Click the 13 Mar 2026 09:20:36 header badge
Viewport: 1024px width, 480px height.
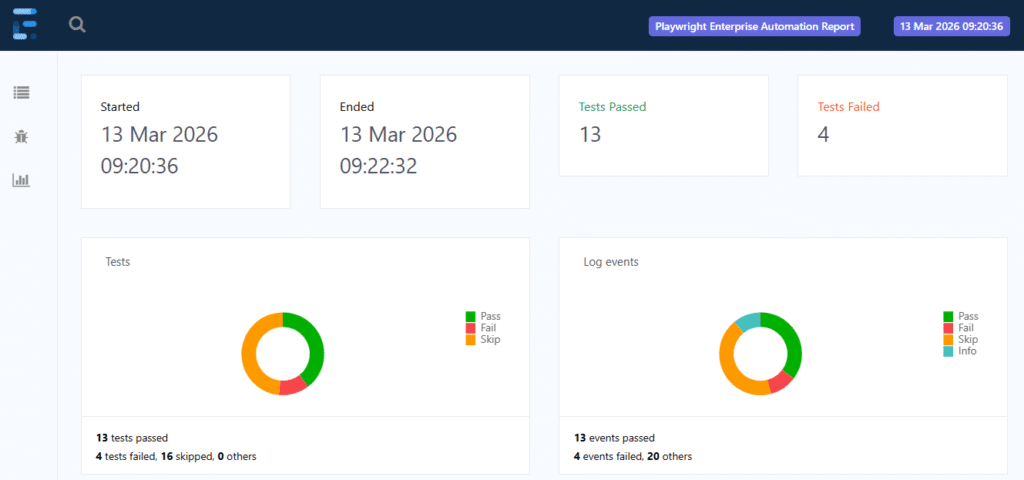pos(952,26)
